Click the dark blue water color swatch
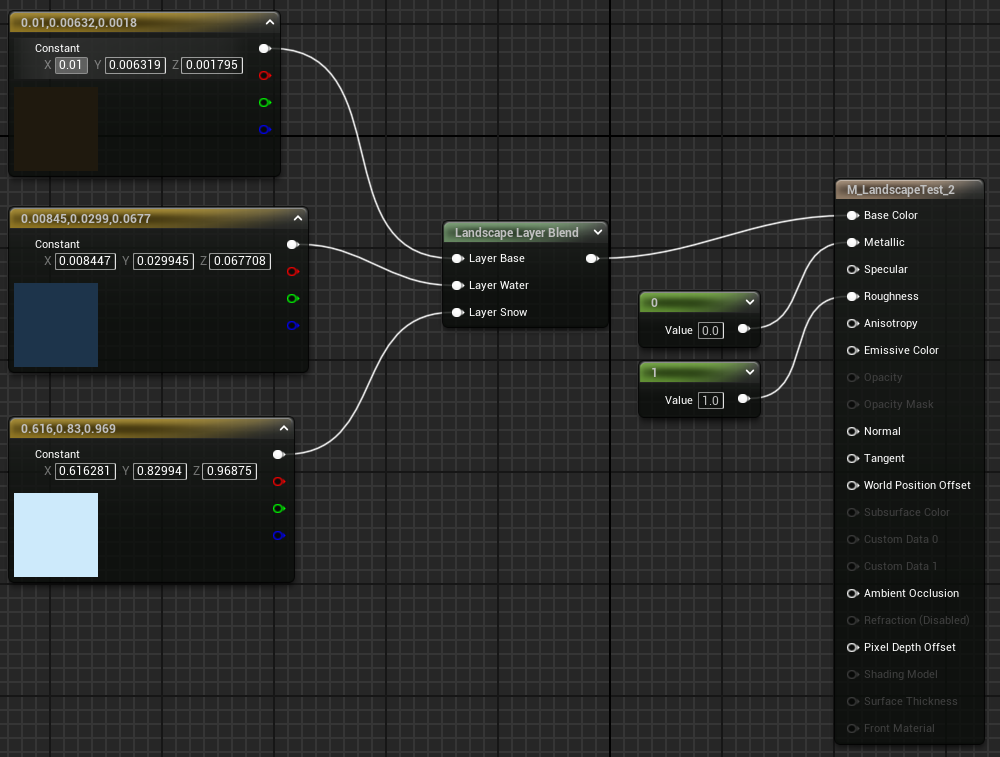 click(x=56, y=325)
